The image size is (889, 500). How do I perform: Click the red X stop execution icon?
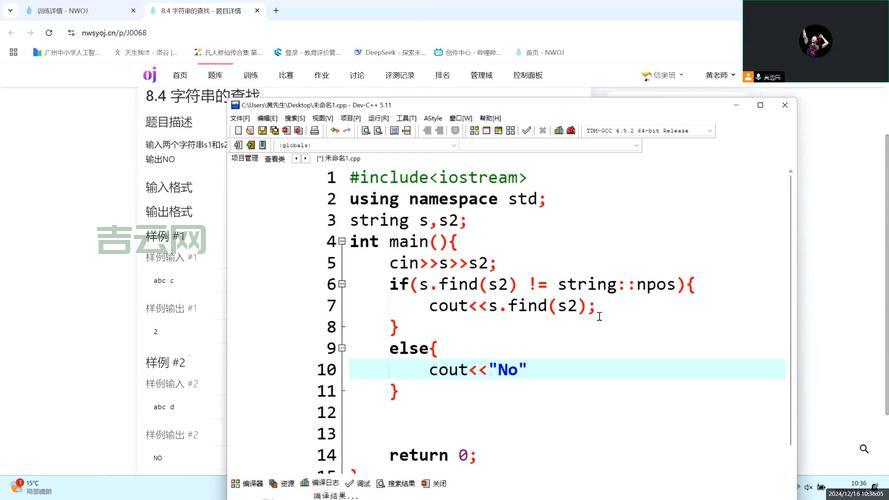(543, 131)
